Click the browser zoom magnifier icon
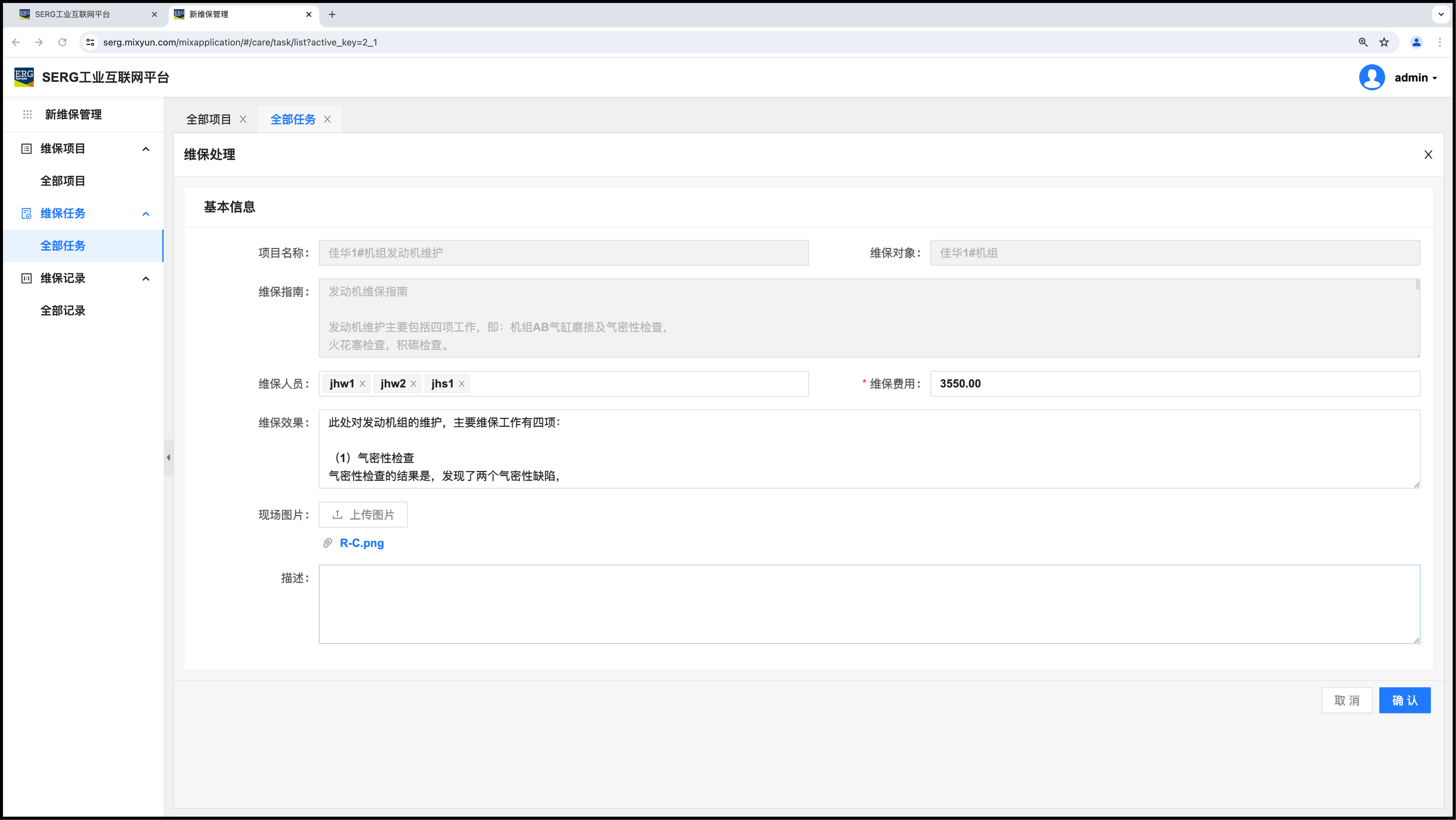The height and width of the screenshot is (820, 1456). (x=1363, y=43)
